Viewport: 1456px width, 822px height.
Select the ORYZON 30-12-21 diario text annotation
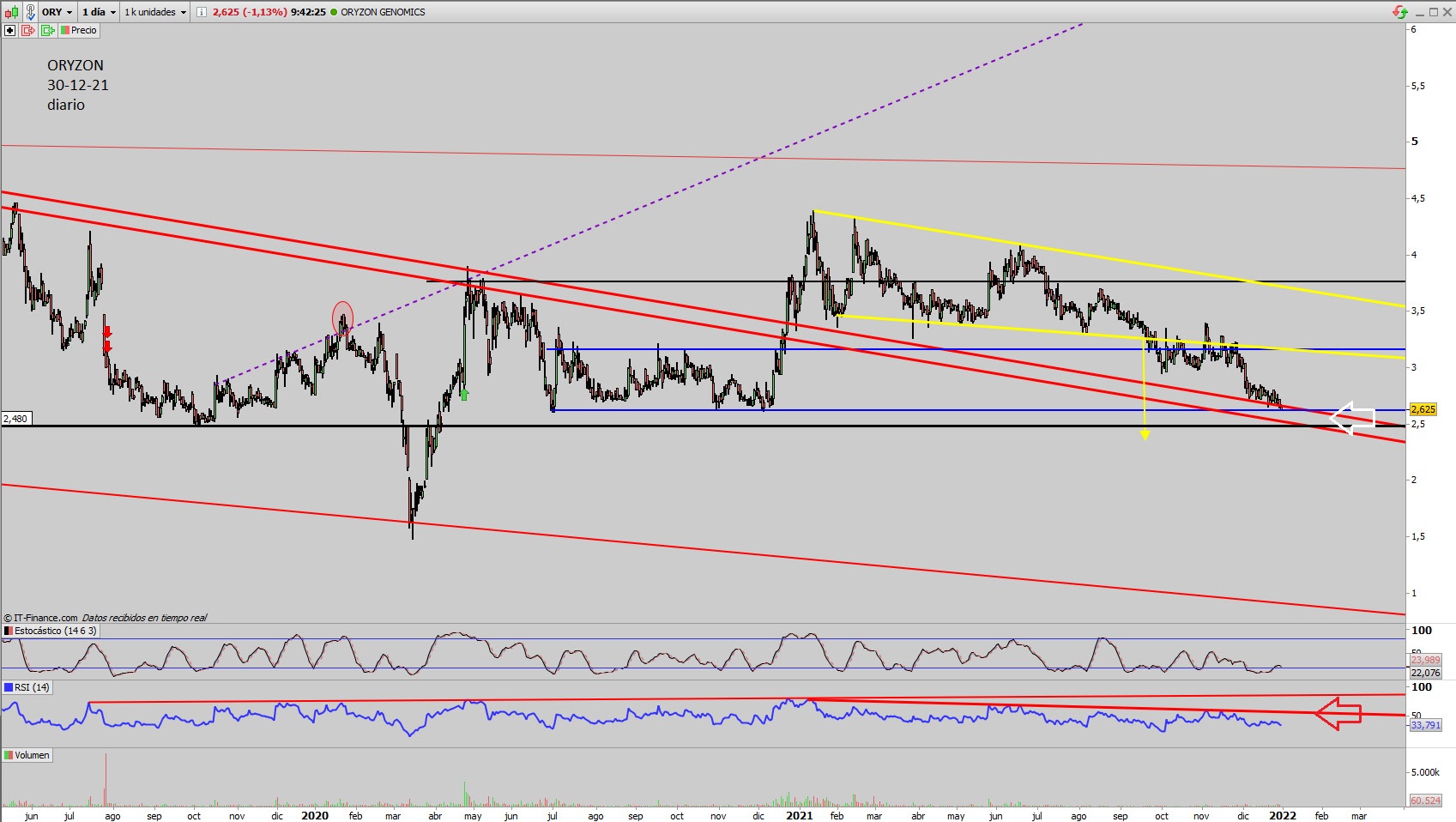click(78, 85)
